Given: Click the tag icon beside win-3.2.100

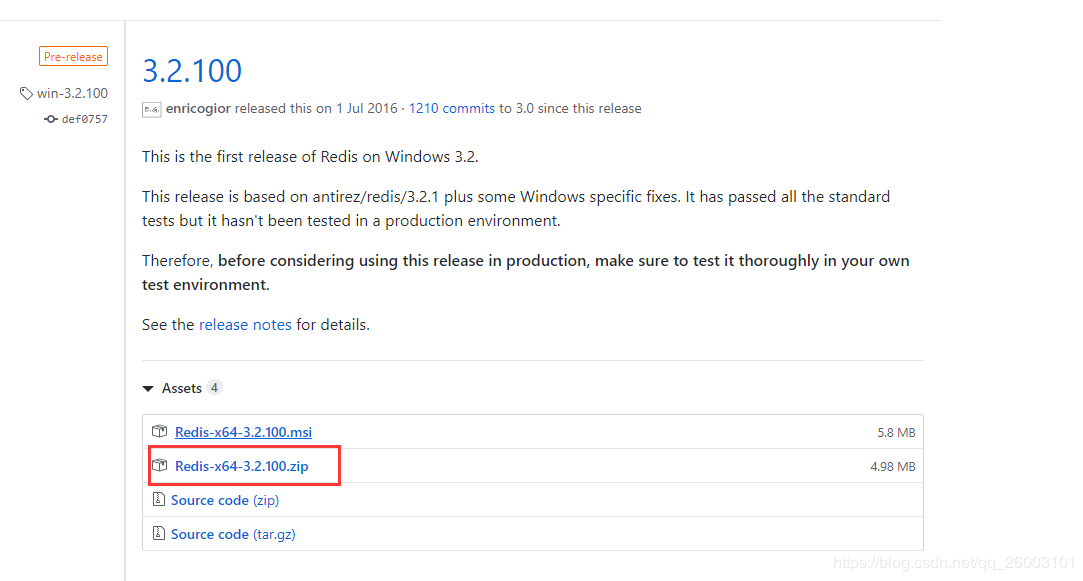Looking at the screenshot, I should [x=26, y=93].
